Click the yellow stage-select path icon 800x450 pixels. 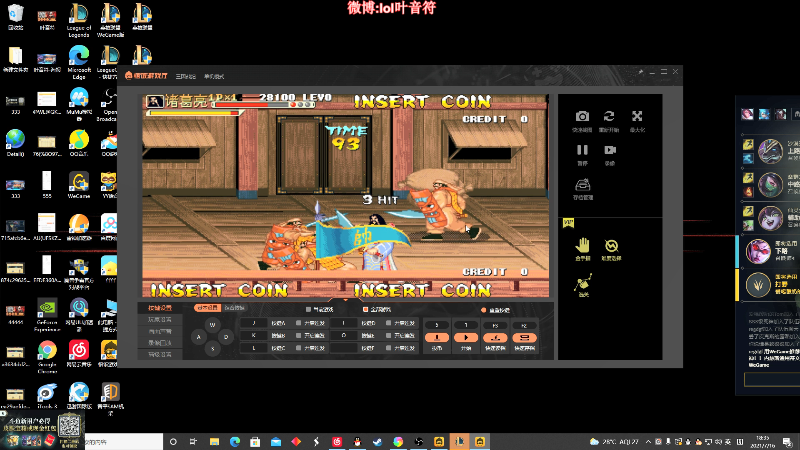tap(583, 282)
